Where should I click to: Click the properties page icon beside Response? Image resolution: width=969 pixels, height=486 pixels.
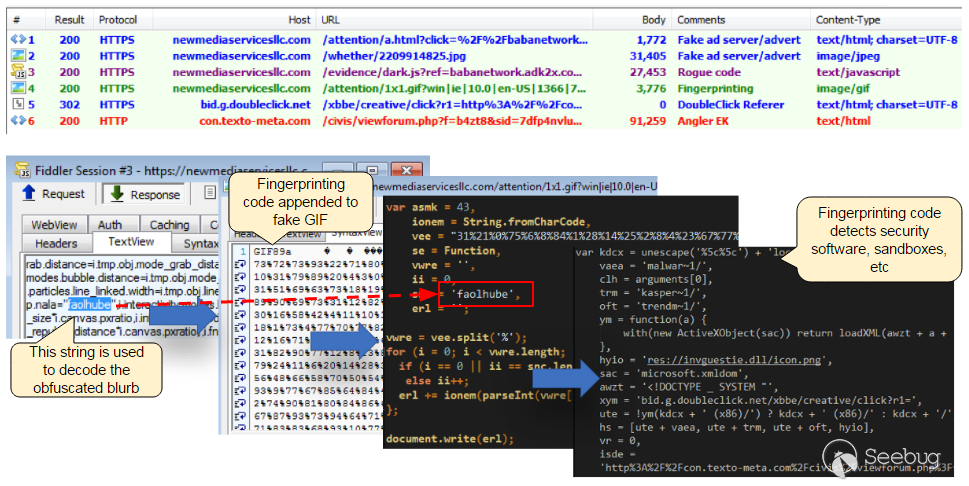click(x=209, y=193)
